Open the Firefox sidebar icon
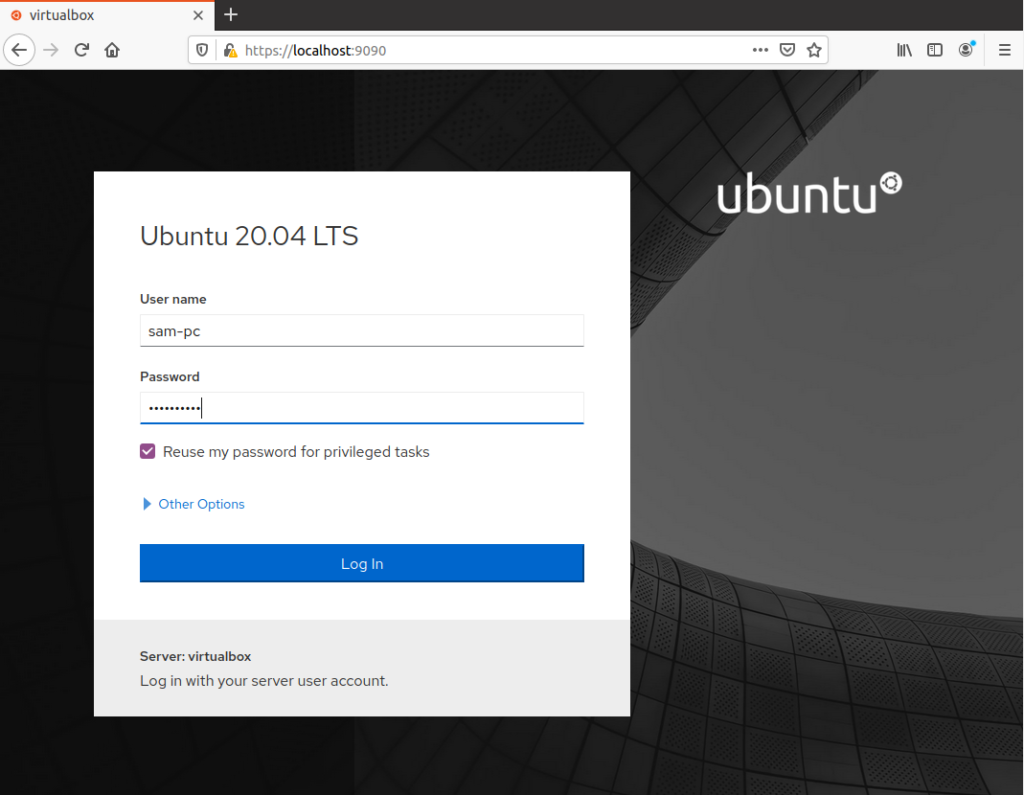 (934, 49)
